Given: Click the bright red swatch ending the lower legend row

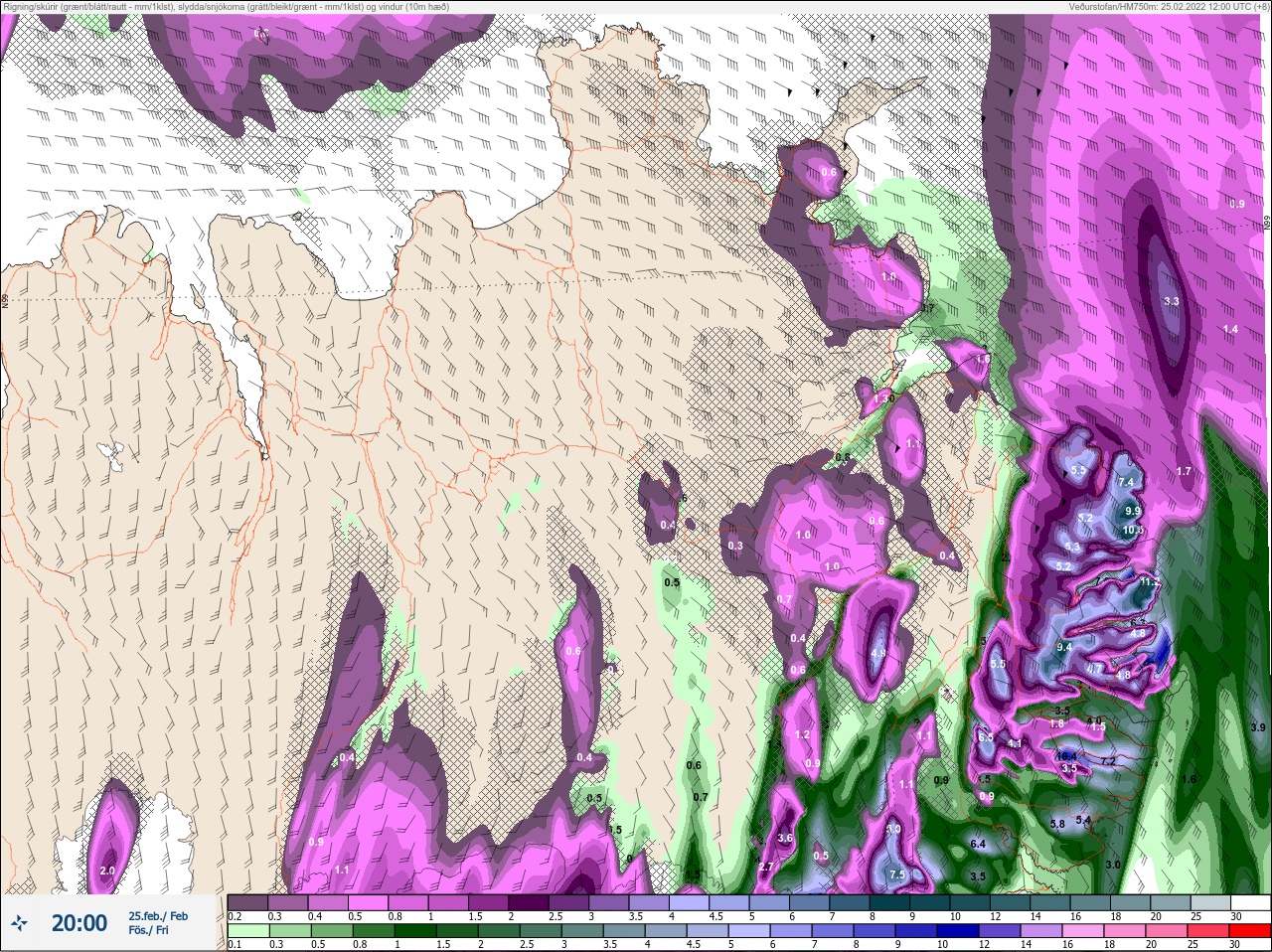Looking at the screenshot, I should click(1249, 931).
